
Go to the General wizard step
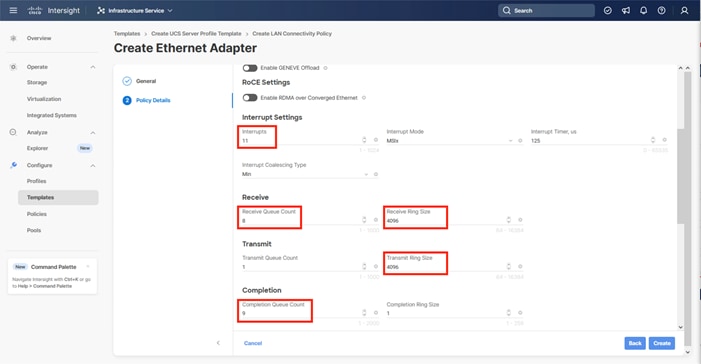[x=146, y=81]
